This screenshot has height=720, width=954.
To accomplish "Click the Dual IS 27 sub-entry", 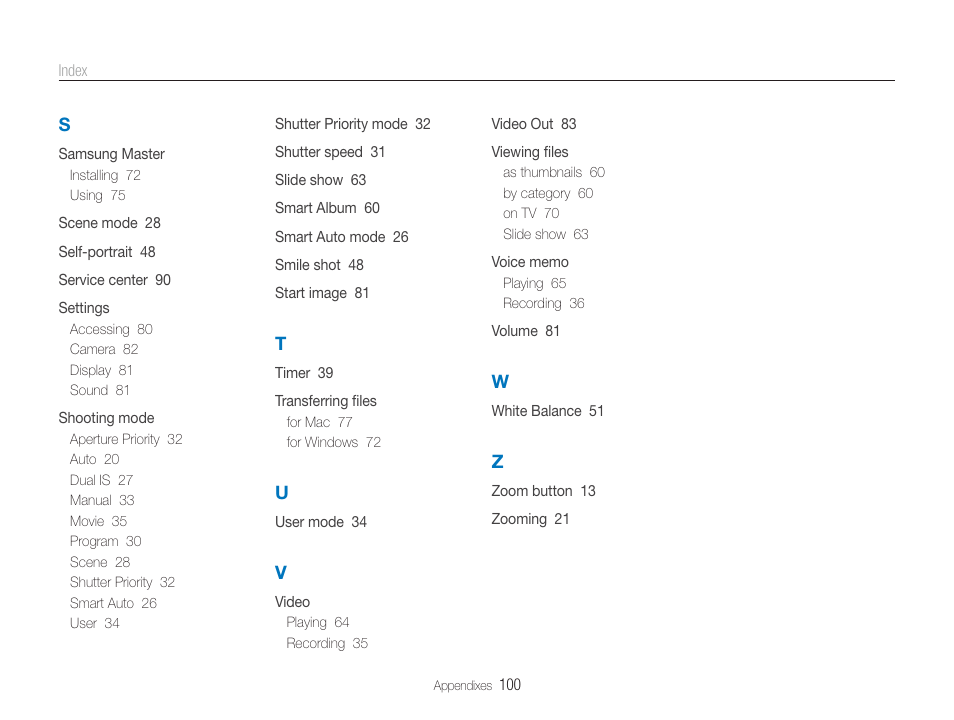I will (x=101, y=480).
